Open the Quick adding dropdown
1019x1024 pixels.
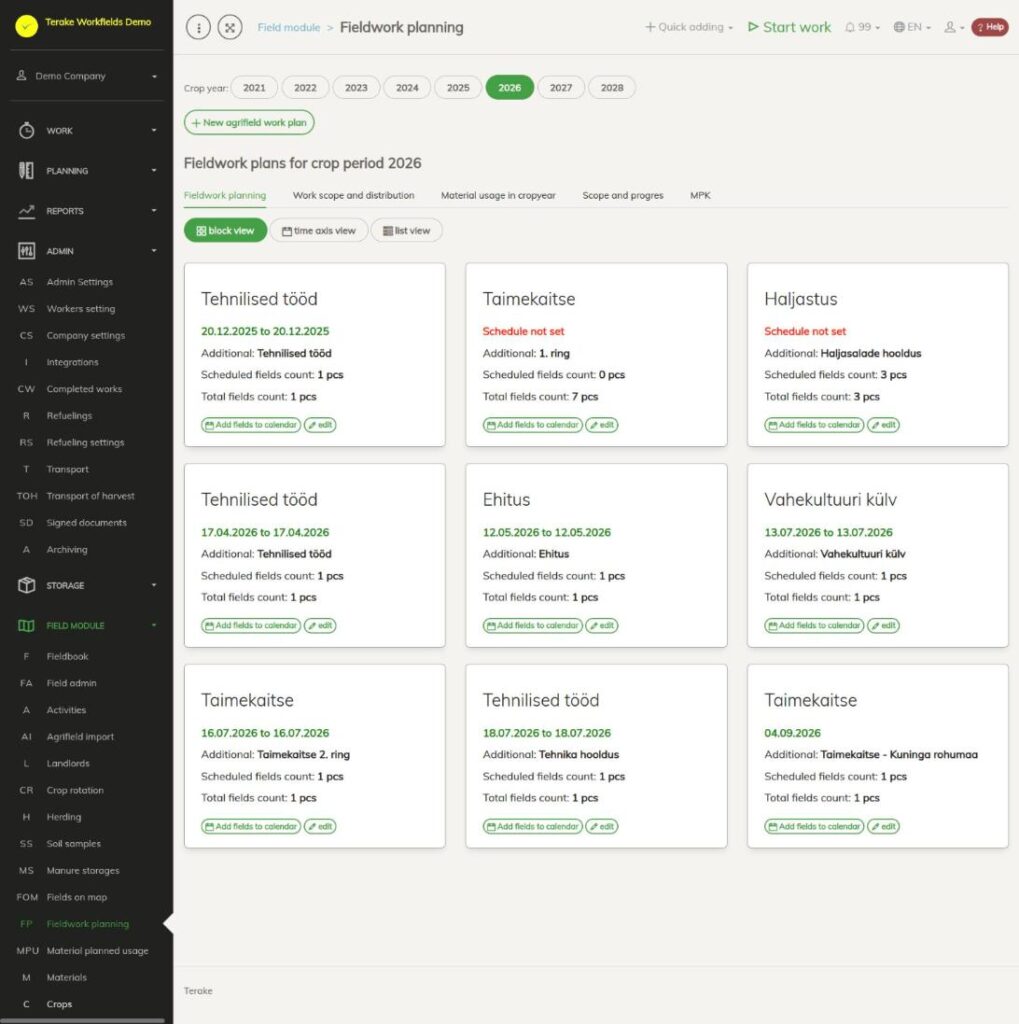coord(689,27)
